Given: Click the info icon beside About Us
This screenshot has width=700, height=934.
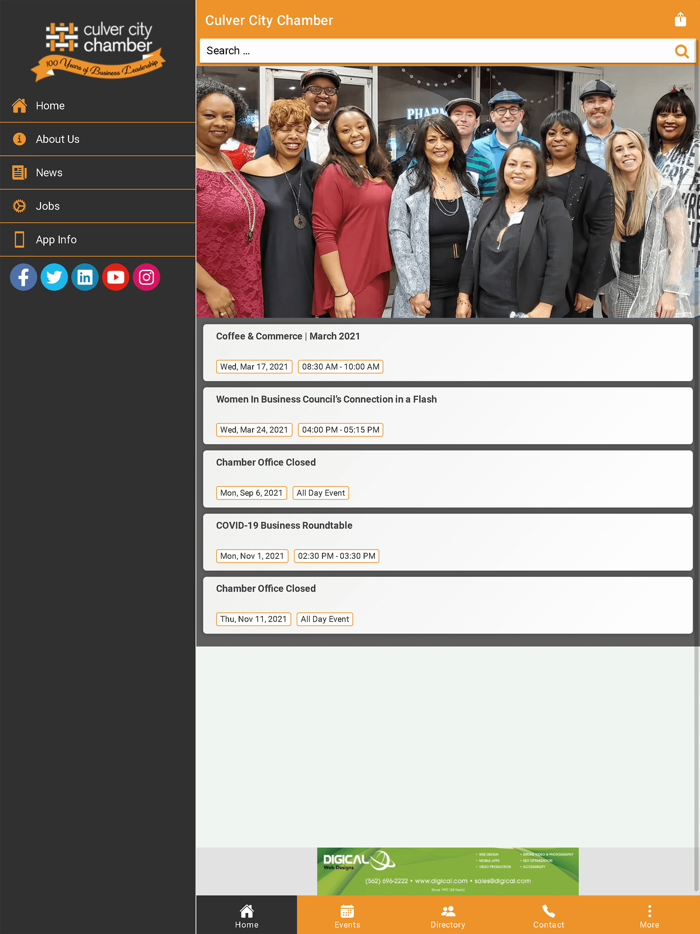Looking at the screenshot, I should (x=20, y=139).
